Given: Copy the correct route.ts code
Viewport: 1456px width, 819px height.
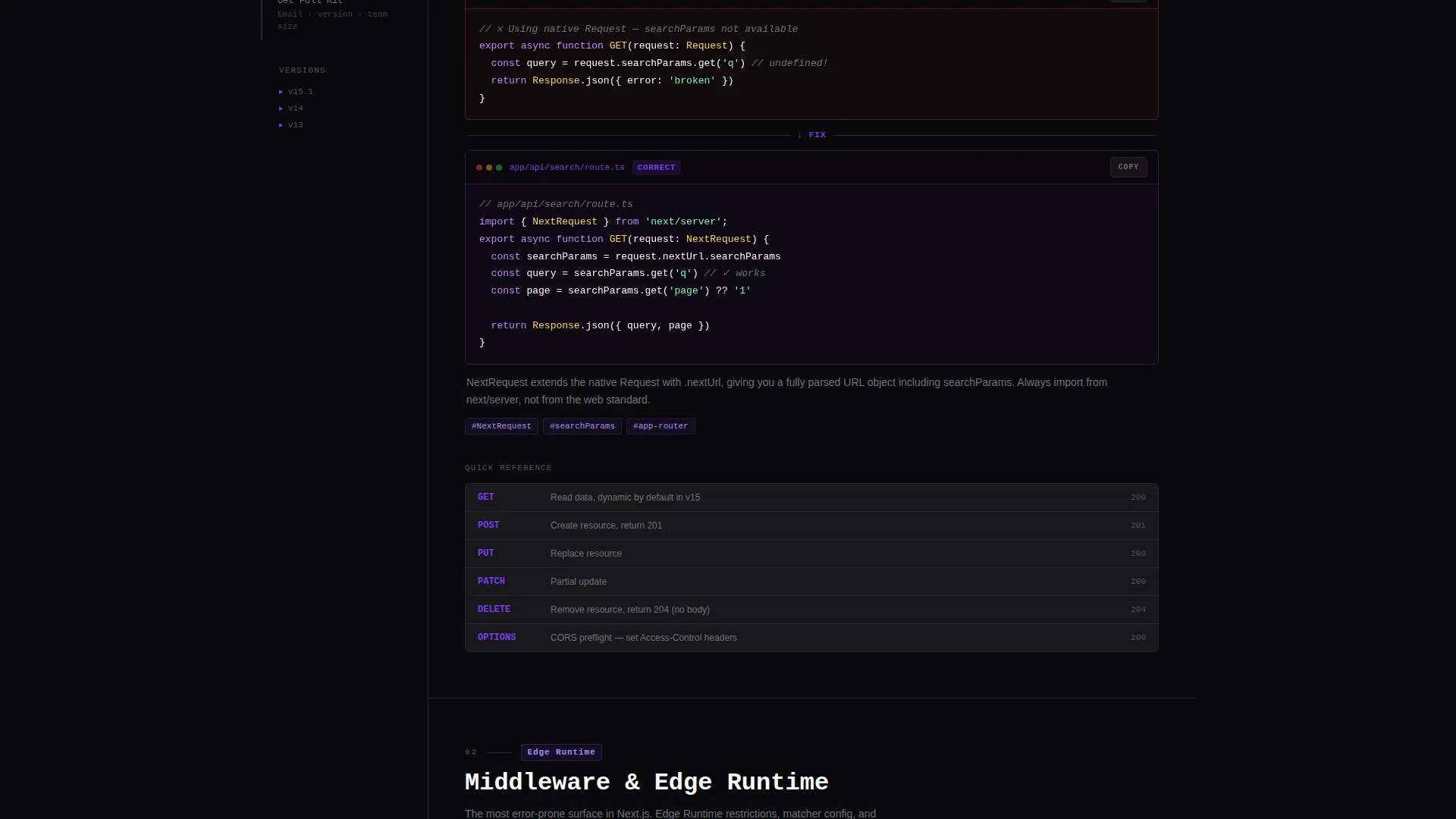Looking at the screenshot, I should tap(1128, 167).
